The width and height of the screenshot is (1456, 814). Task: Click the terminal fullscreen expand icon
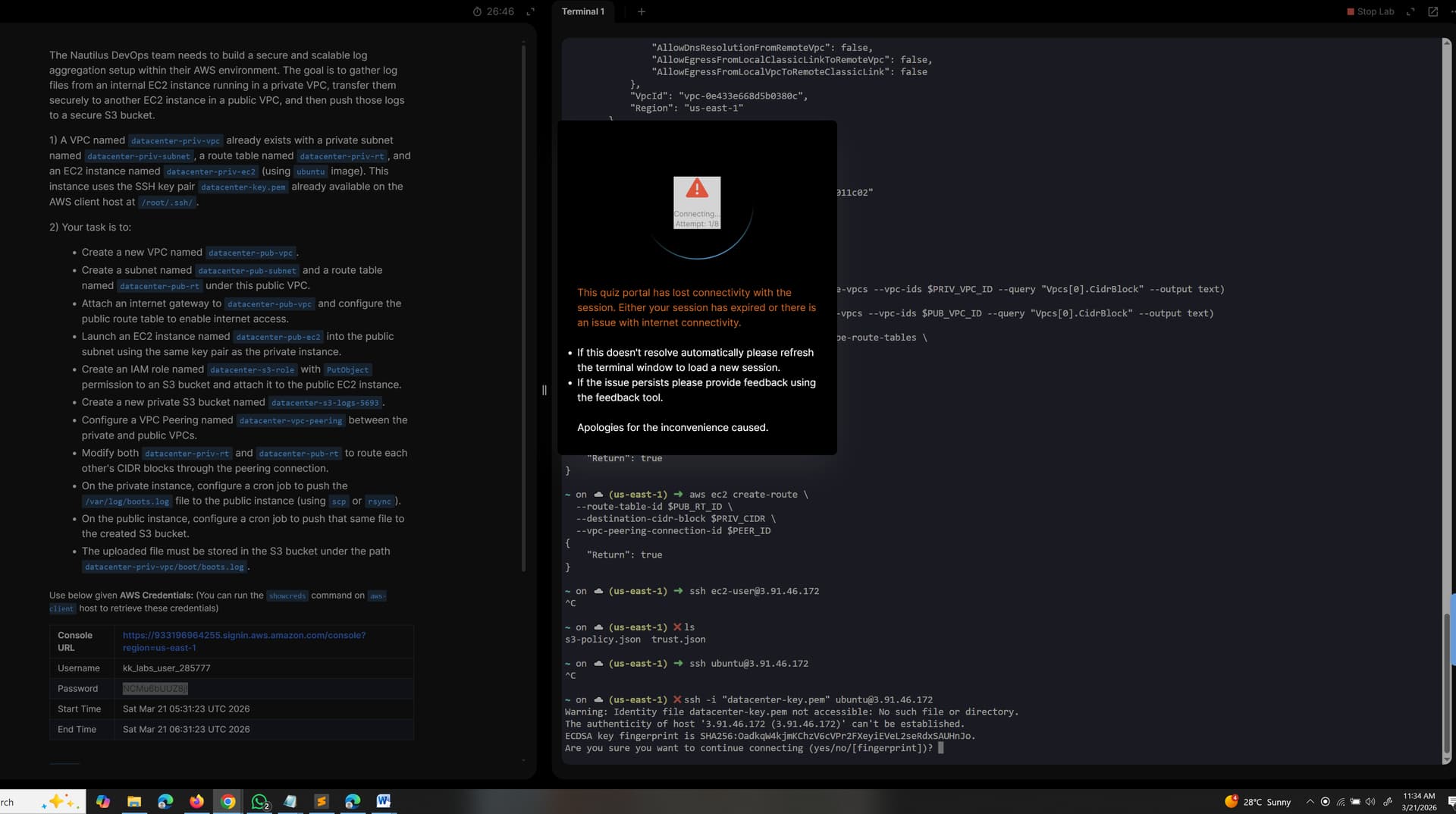[1410, 11]
